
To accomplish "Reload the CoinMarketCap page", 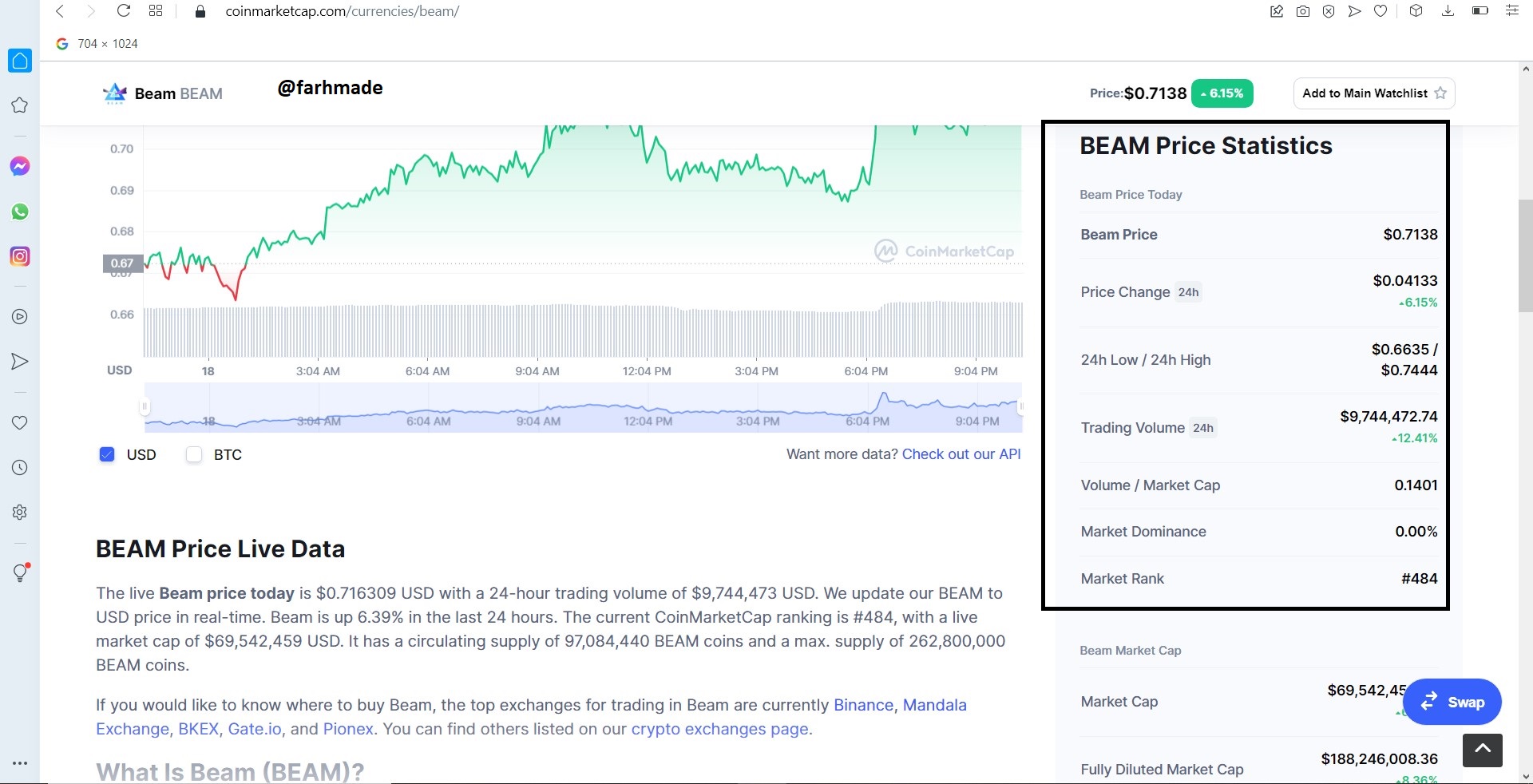I will (x=123, y=11).
